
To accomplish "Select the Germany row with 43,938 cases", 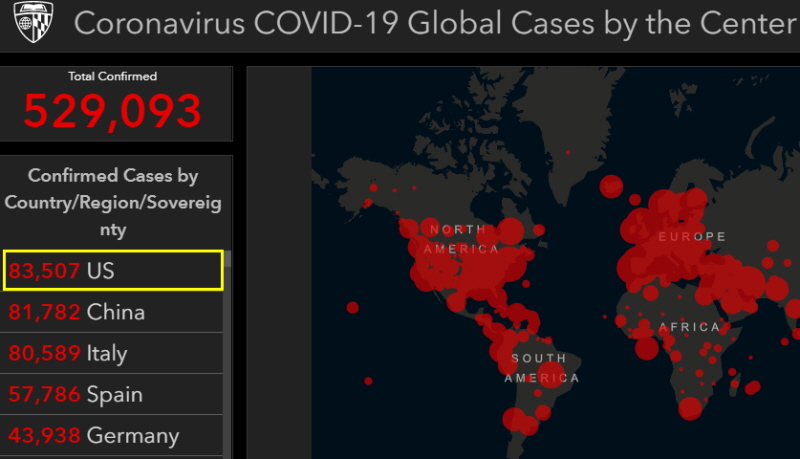I will tap(112, 436).
